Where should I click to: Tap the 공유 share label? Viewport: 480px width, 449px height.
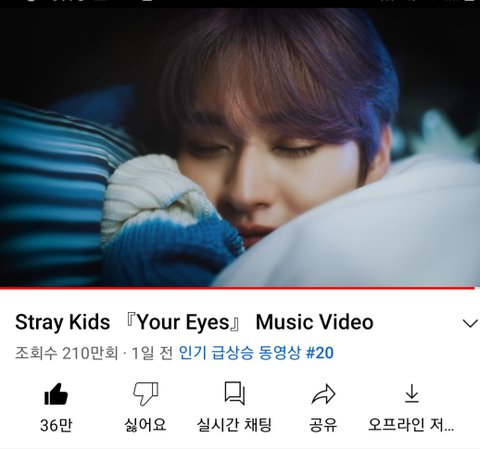(323, 425)
